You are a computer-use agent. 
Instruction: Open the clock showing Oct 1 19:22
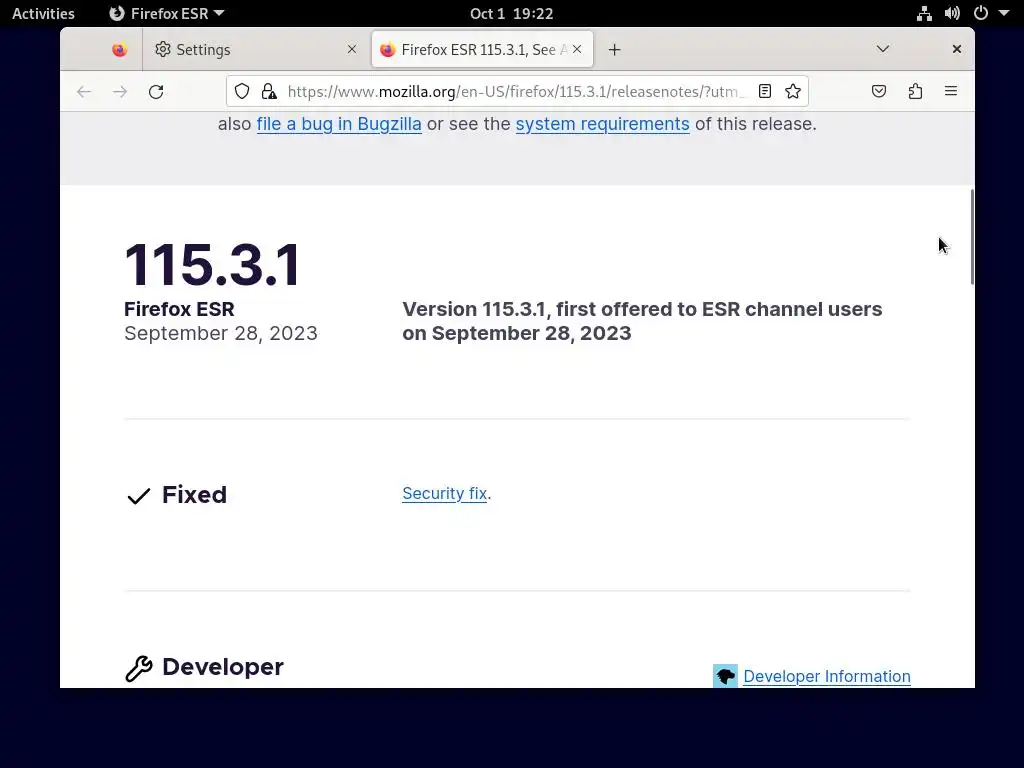(x=511, y=13)
